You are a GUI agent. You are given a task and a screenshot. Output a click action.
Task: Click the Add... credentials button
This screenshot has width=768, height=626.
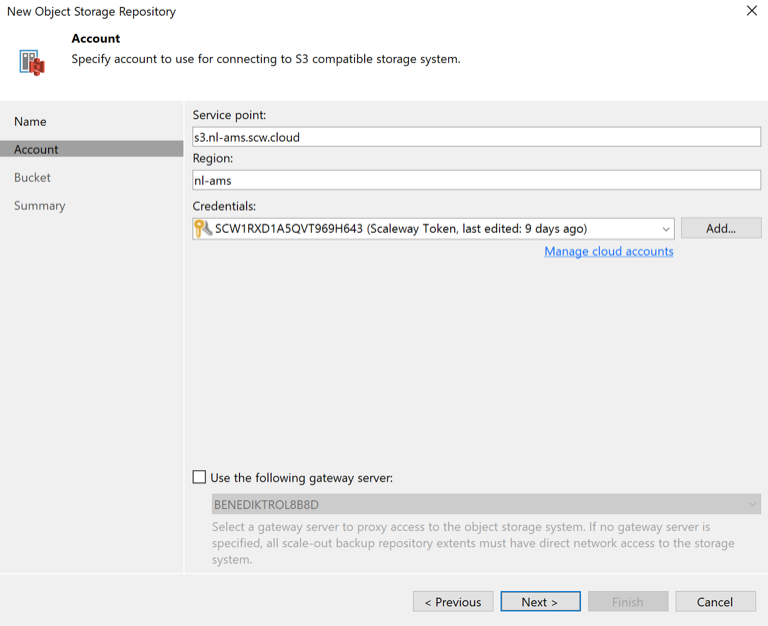click(720, 229)
